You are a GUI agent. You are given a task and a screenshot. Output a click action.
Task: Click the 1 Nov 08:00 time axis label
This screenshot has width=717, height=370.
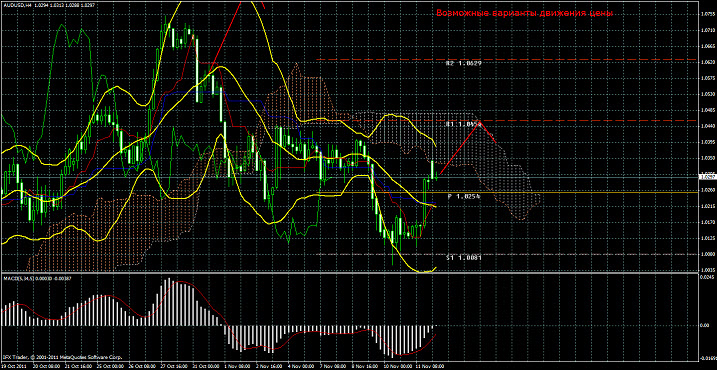coord(237,367)
